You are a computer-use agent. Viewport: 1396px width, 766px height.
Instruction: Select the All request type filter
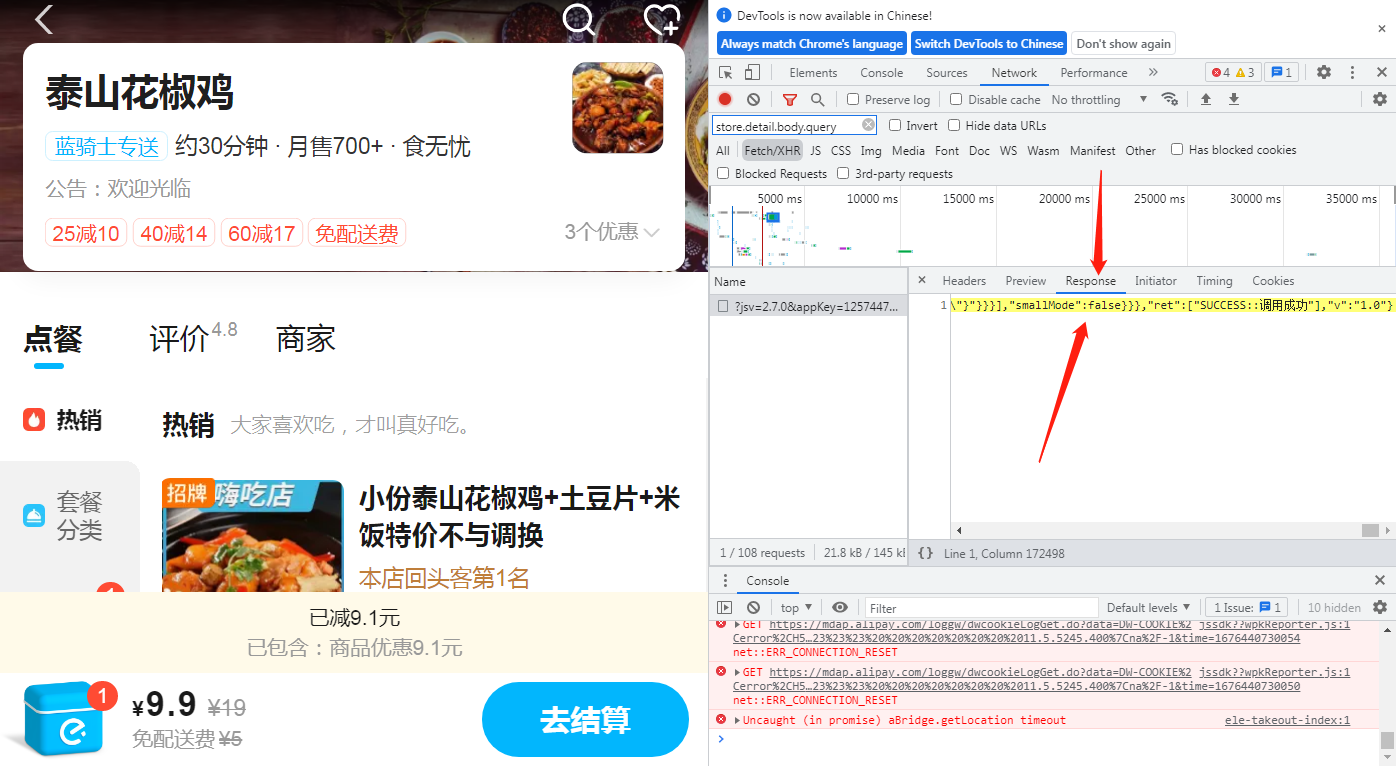click(723, 151)
